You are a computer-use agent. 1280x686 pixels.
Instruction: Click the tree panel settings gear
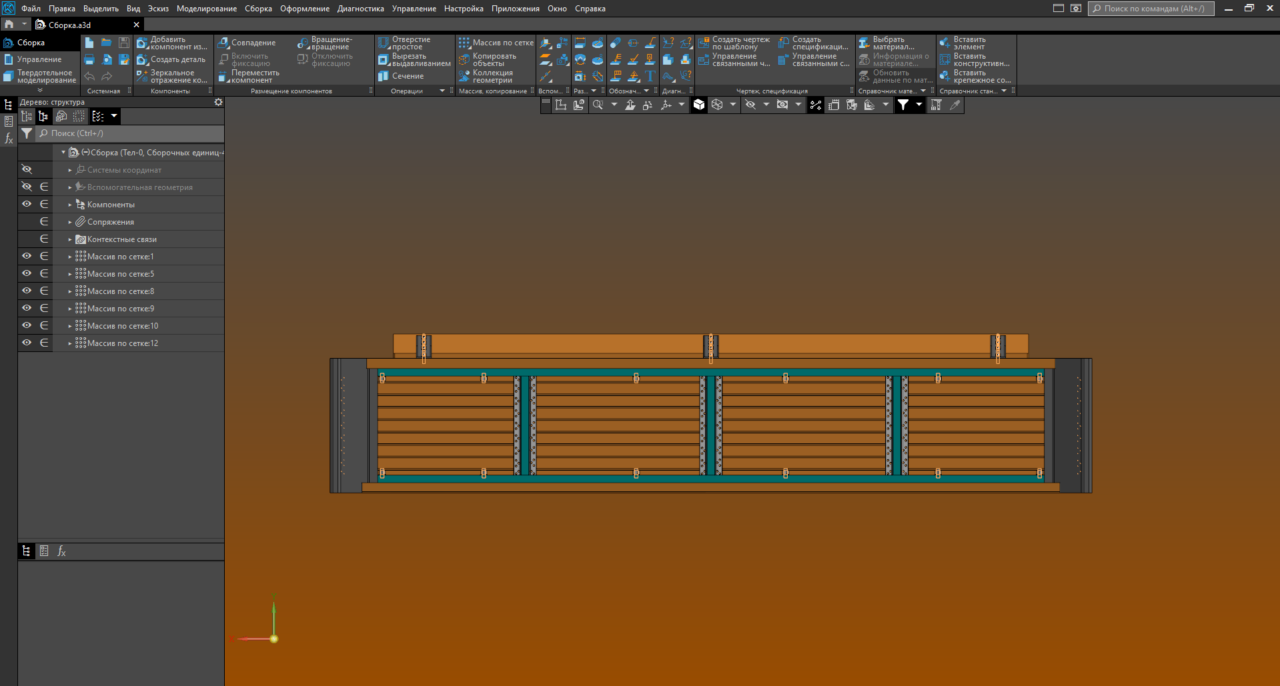(x=218, y=101)
